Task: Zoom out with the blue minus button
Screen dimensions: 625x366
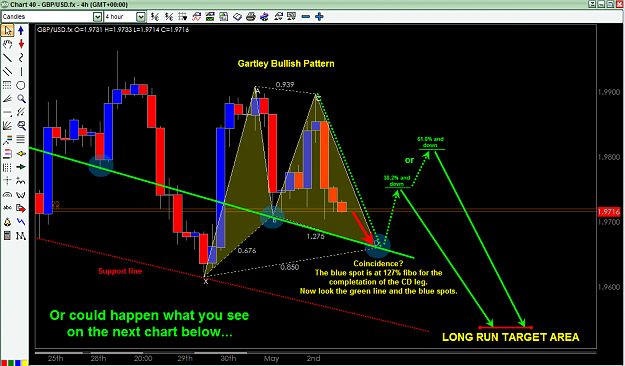Action: pos(306,17)
